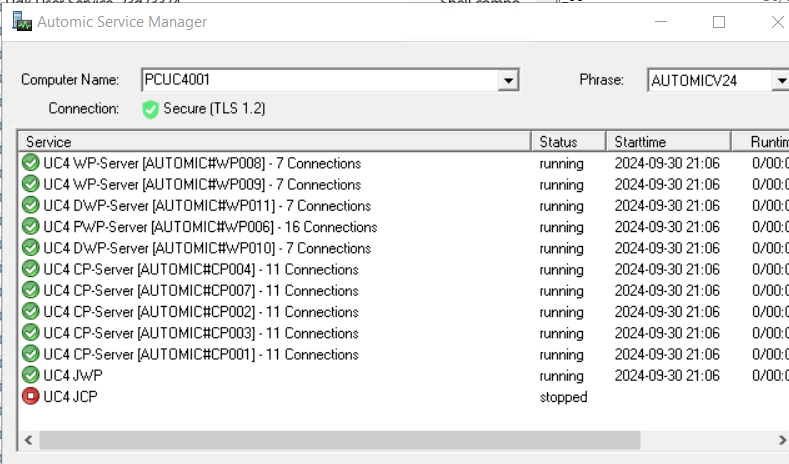Click the Computer Name label
The image size is (789, 464).
[70, 80]
